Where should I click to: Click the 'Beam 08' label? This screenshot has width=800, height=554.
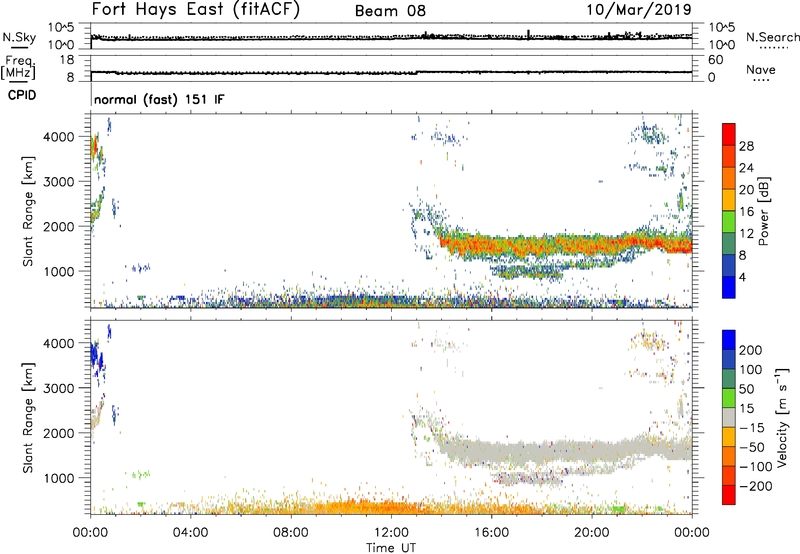pyautogui.click(x=390, y=11)
